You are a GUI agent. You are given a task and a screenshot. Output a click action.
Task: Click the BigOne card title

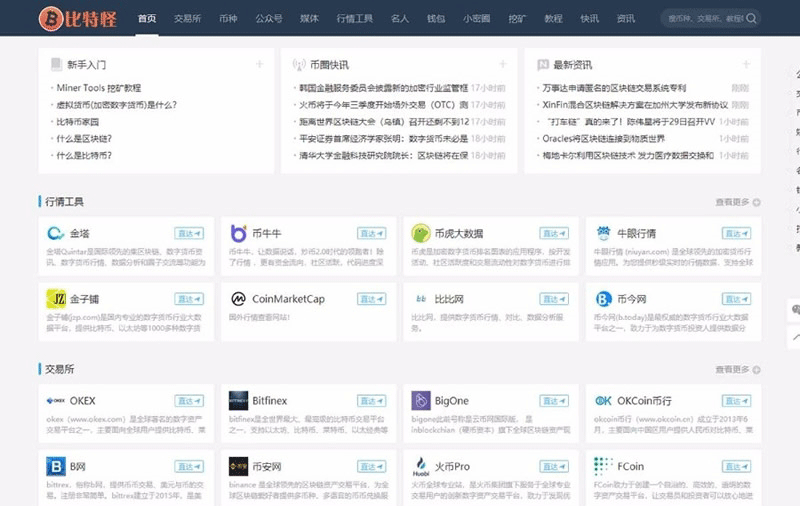click(452, 401)
